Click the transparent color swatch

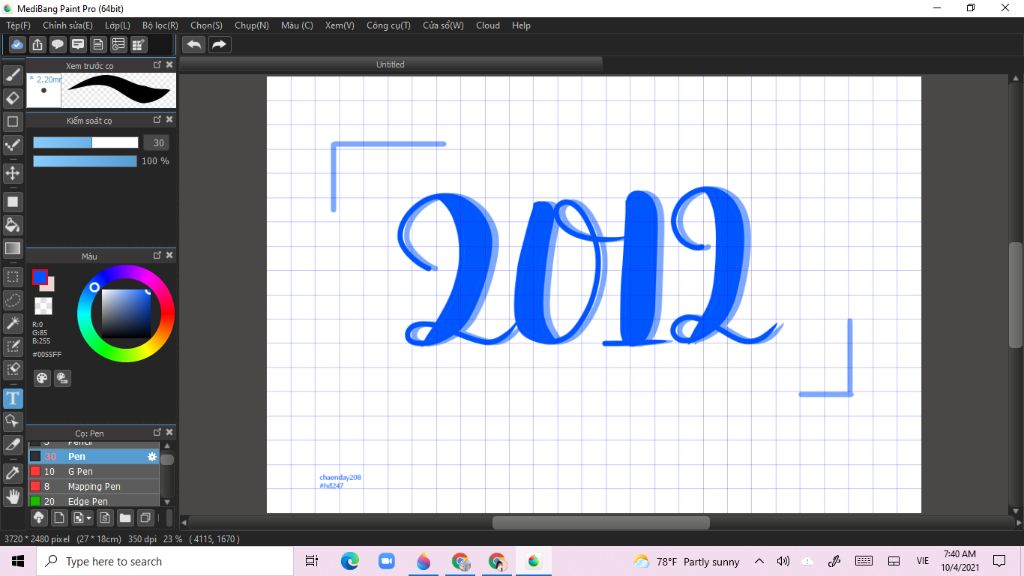[43, 306]
